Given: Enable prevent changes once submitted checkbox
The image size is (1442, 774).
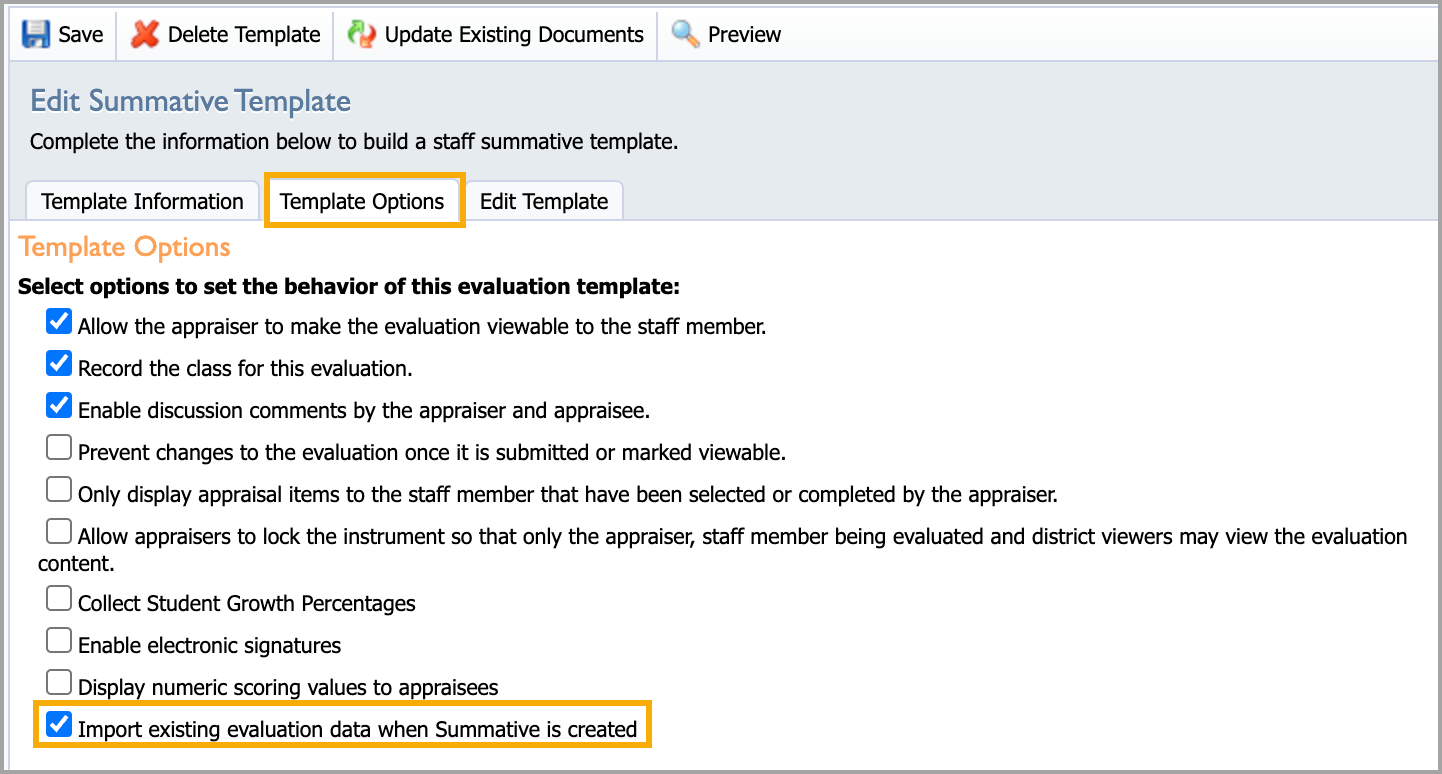Looking at the screenshot, I should 60,447.
